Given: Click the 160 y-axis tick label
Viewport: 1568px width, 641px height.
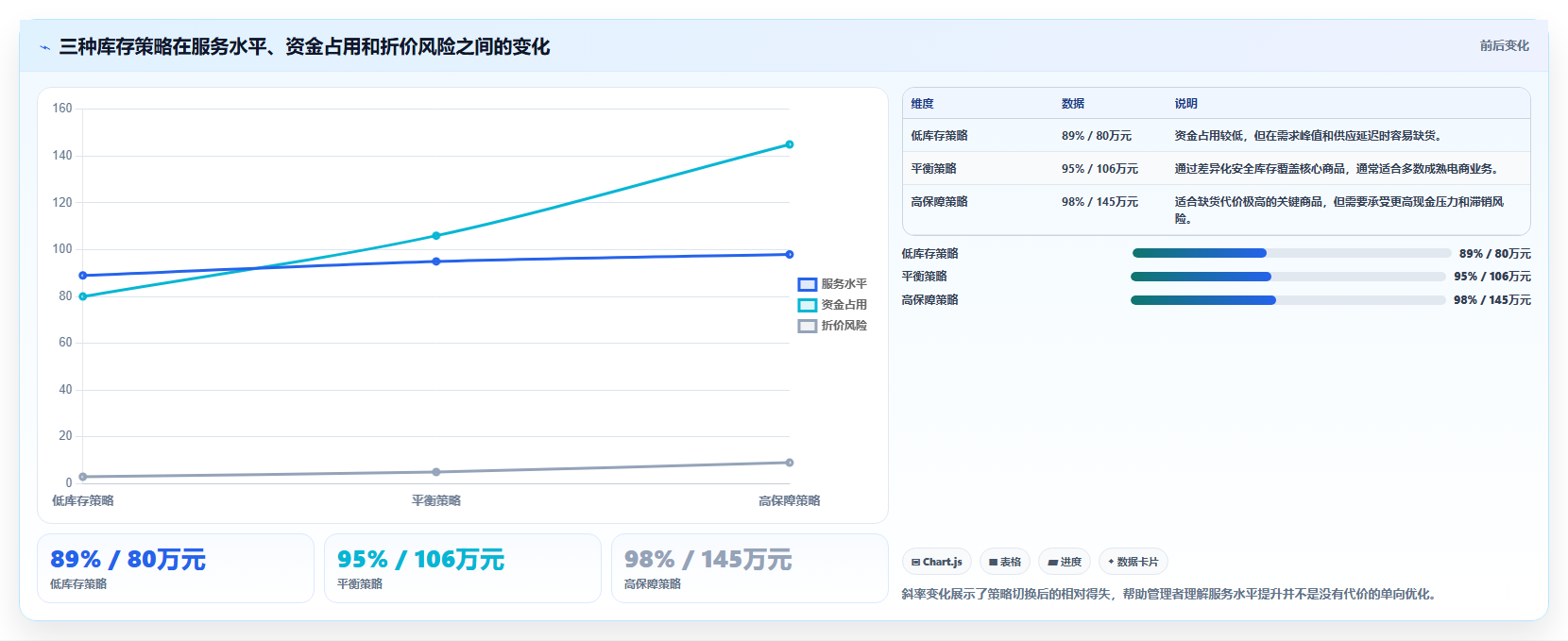Looking at the screenshot, I should click(x=62, y=109).
